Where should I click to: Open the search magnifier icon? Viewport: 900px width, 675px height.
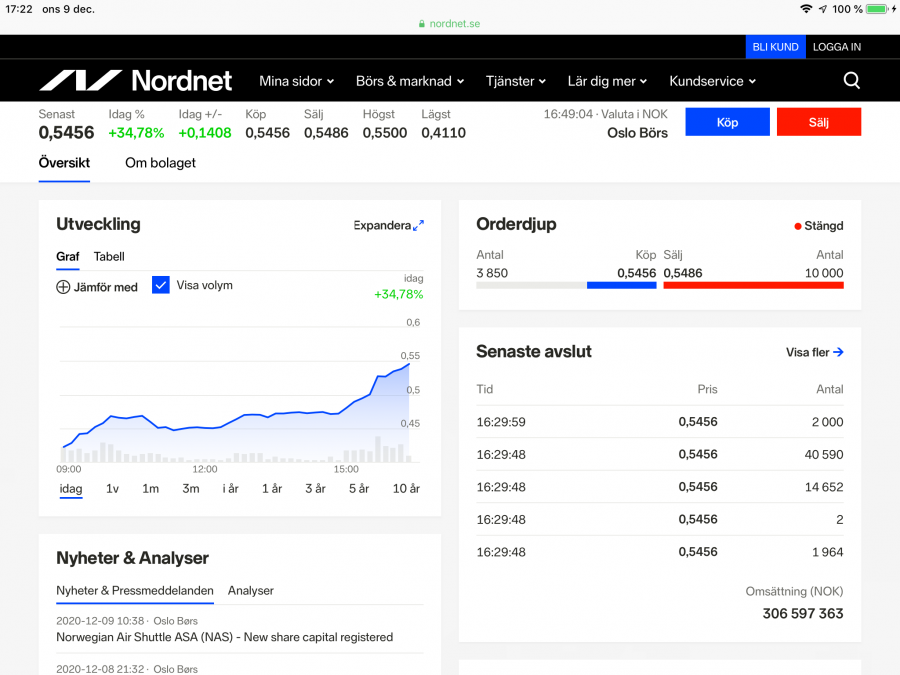pos(851,81)
